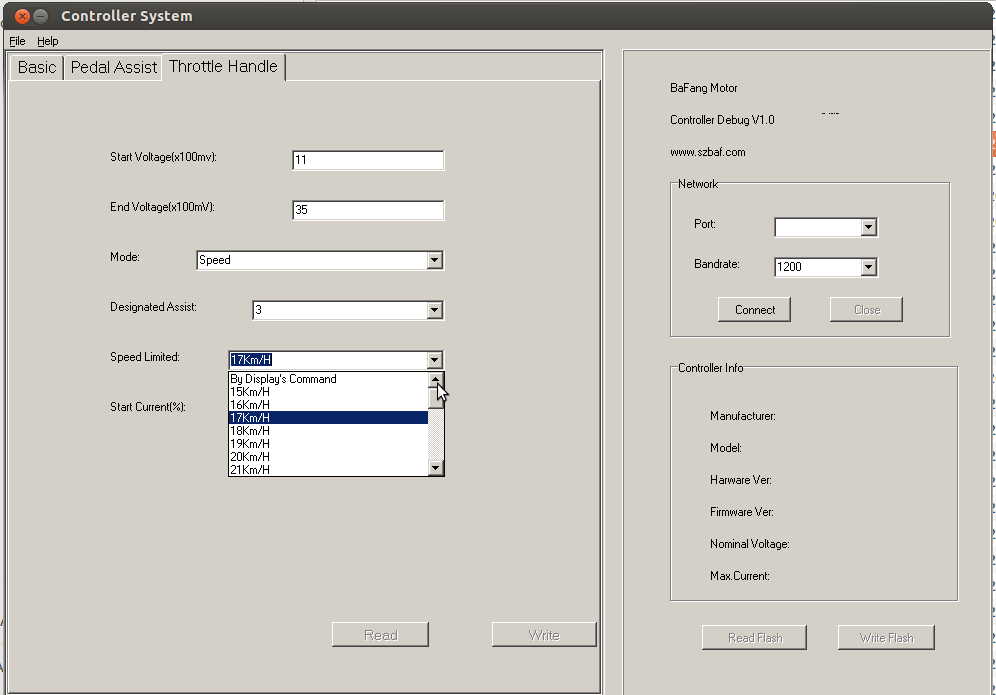
Task: Select highlighted 17Km/H list option
Action: pyautogui.click(x=328, y=418)
